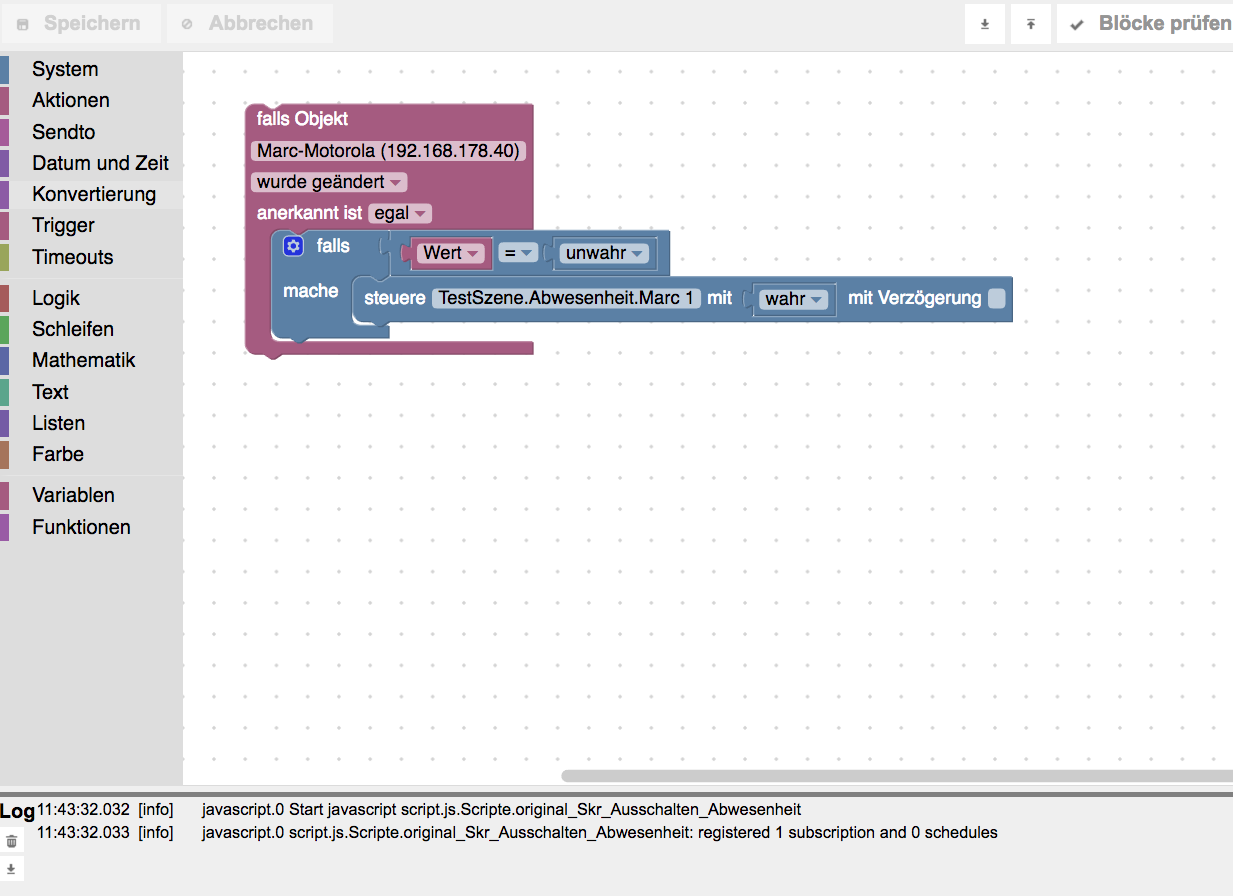1233x896 pixels.
Task: Open the 'unwahr' boolean dropdown
Action: click(x=604, y=253)
